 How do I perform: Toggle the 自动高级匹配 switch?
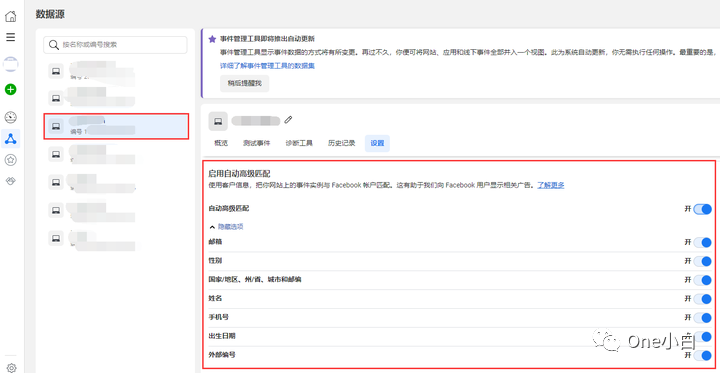pyautogui.click(x=703, y=209)
